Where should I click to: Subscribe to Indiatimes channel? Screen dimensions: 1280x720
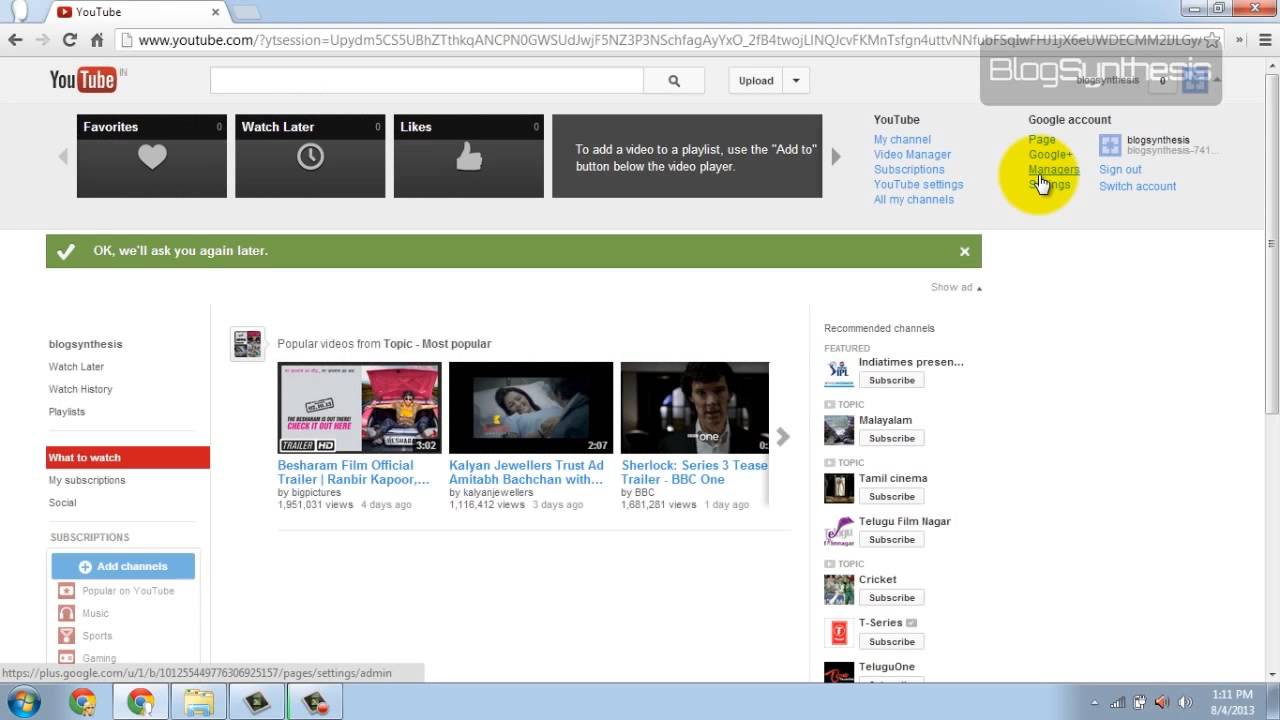tap(891, 381)
